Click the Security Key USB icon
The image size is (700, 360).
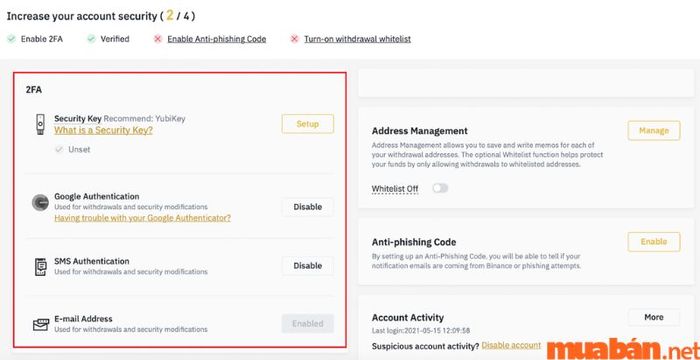pyautogui.click(x=40, y=124)
